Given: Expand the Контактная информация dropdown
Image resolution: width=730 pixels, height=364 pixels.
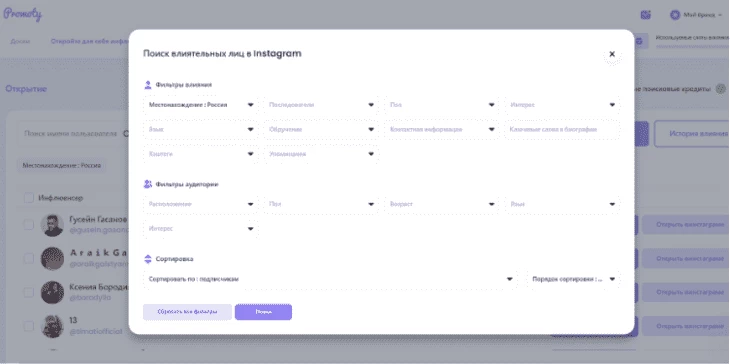Looking at the screenshot, I should pos(442,129).
